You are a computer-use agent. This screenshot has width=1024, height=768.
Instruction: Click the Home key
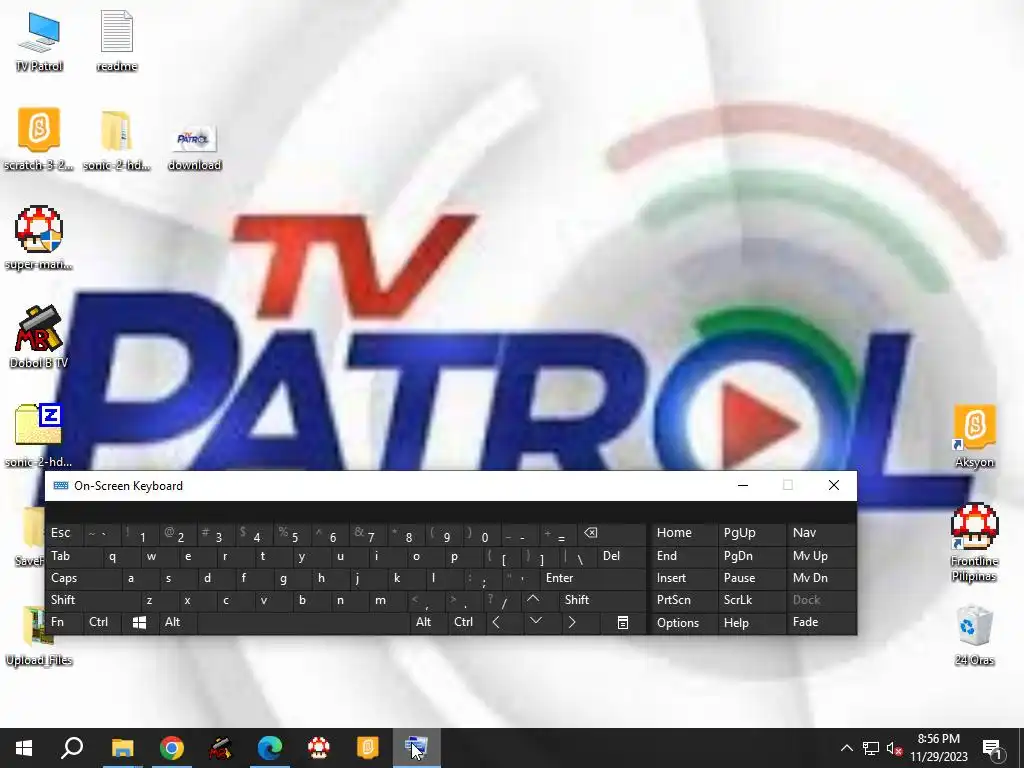683,534
